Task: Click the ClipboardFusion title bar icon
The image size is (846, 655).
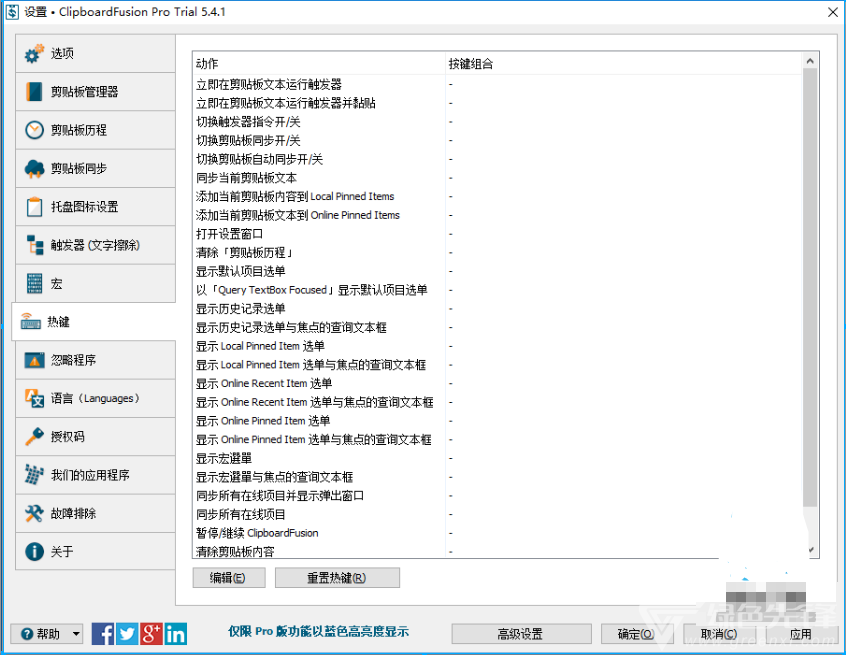Action: point(12,12)
